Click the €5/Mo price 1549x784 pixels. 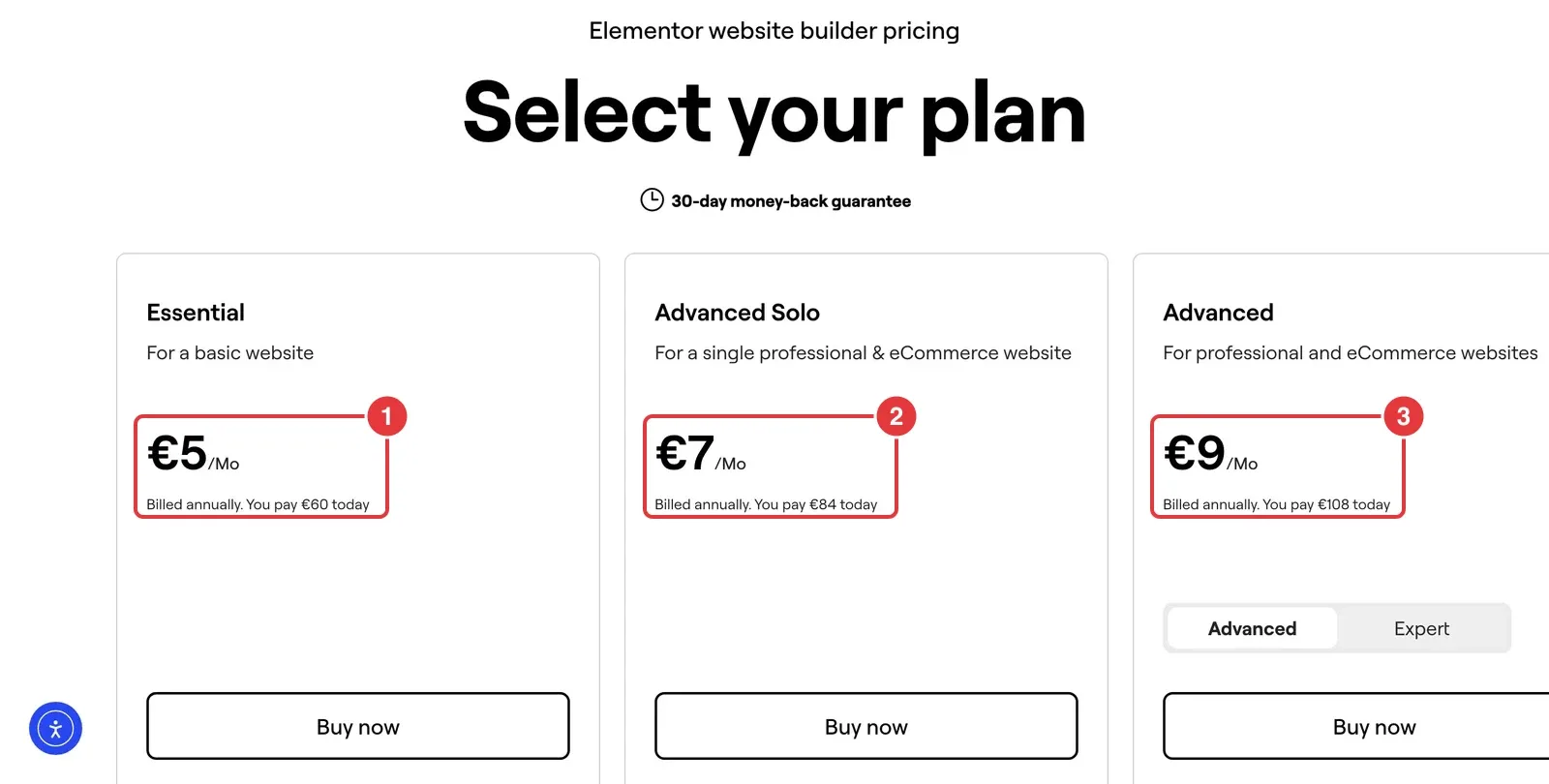(x=193, y=453)
